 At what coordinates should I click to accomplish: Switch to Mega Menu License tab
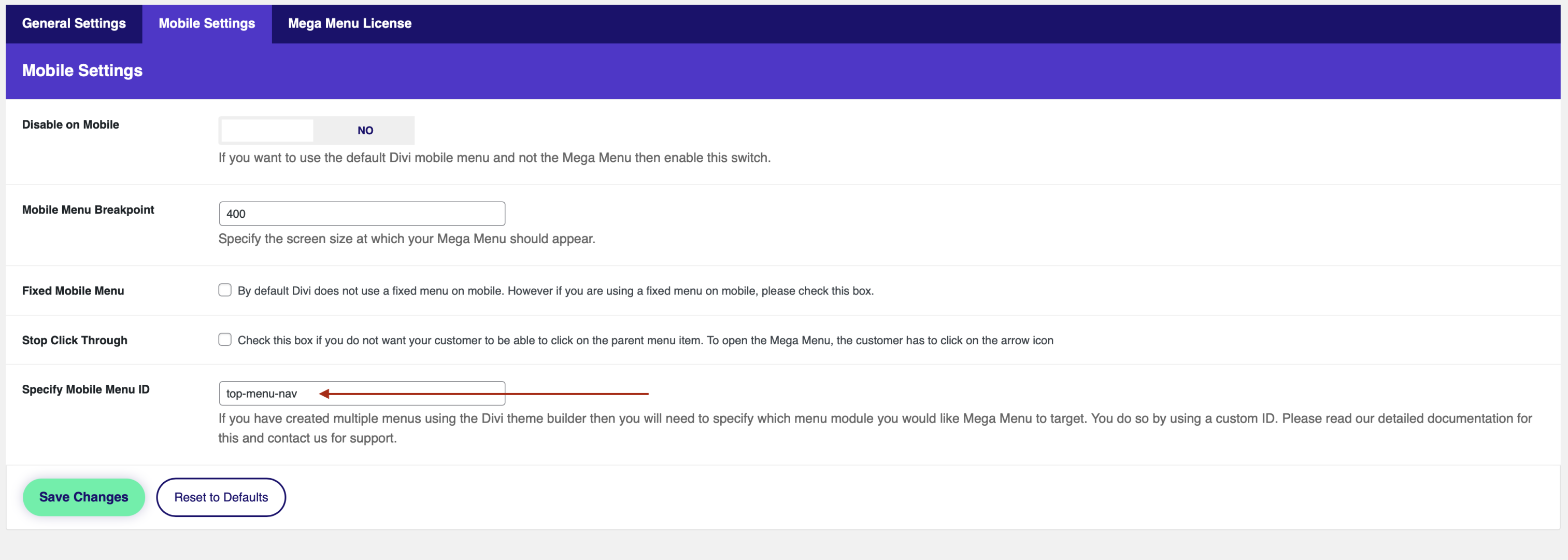[349, 24]
